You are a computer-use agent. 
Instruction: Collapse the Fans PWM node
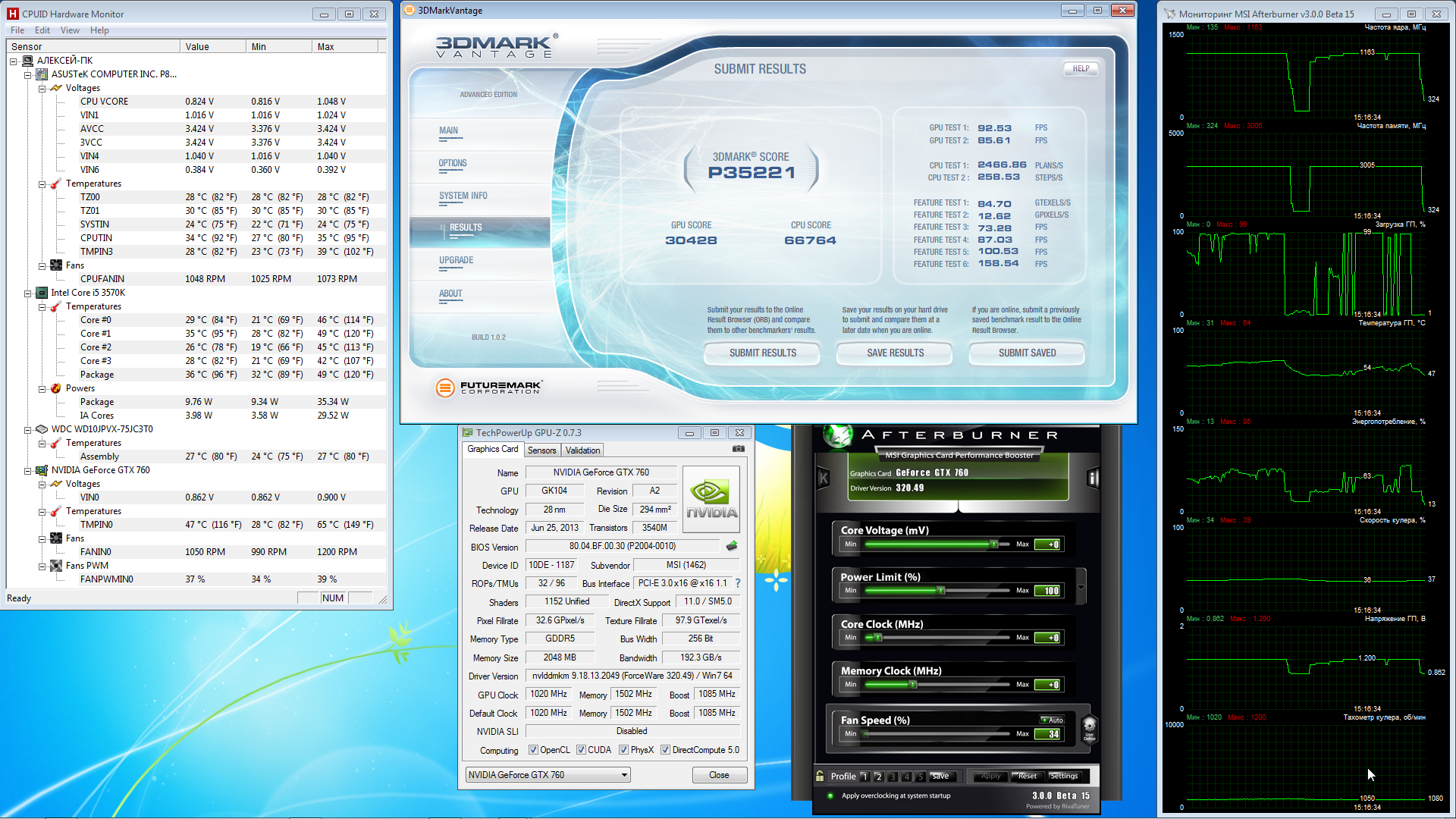pyautogui.click(x=42, y=566)
